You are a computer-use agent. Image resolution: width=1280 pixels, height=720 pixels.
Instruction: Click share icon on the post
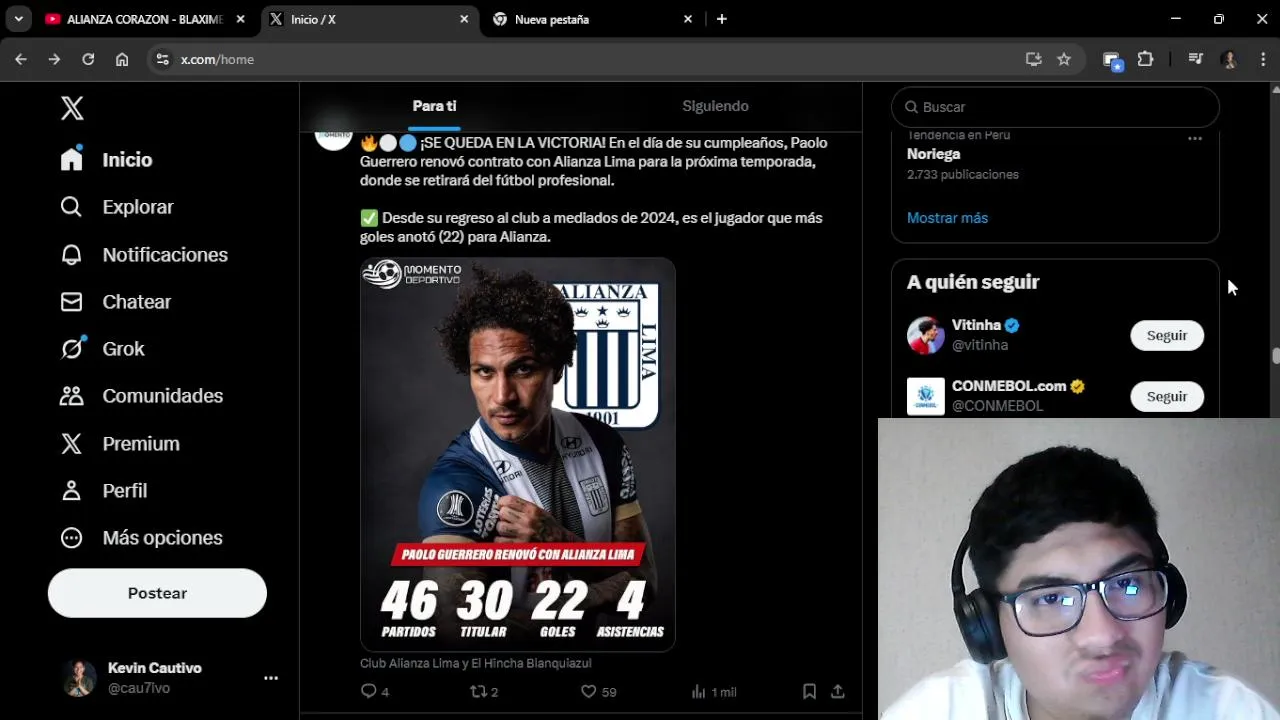coord(838,691)
